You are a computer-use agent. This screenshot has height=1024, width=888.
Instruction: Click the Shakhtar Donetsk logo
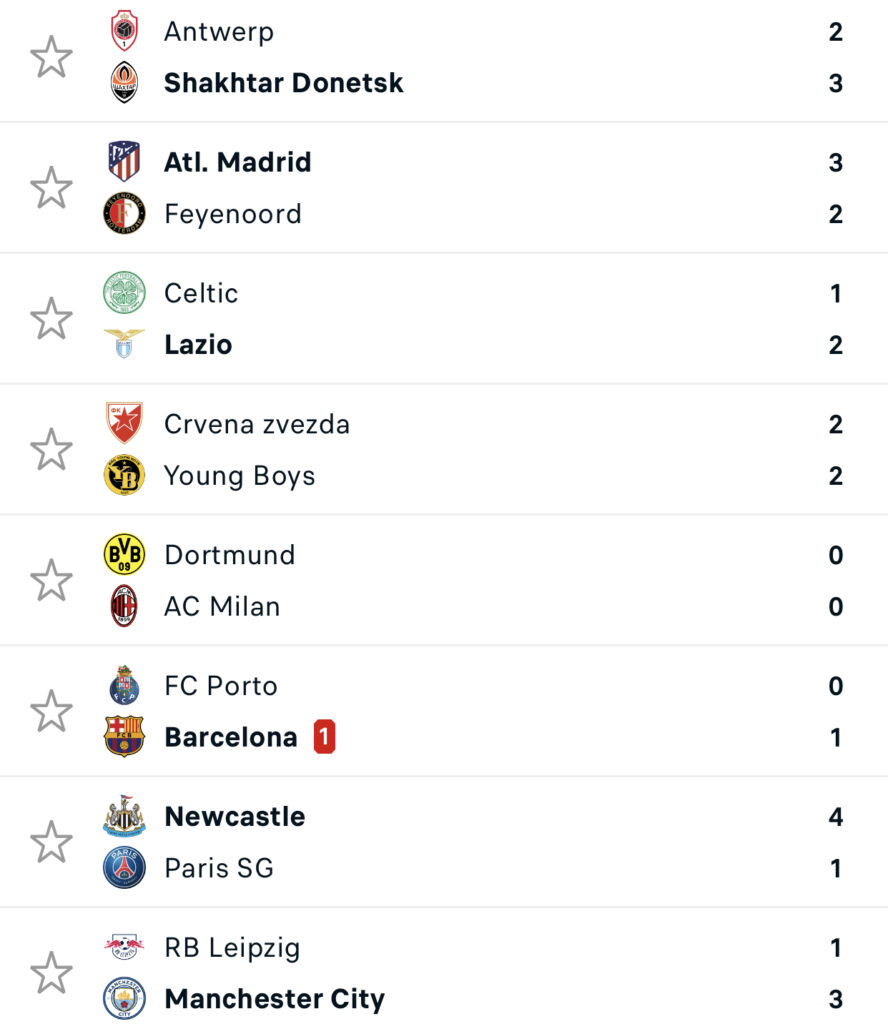tap(124, 82)
